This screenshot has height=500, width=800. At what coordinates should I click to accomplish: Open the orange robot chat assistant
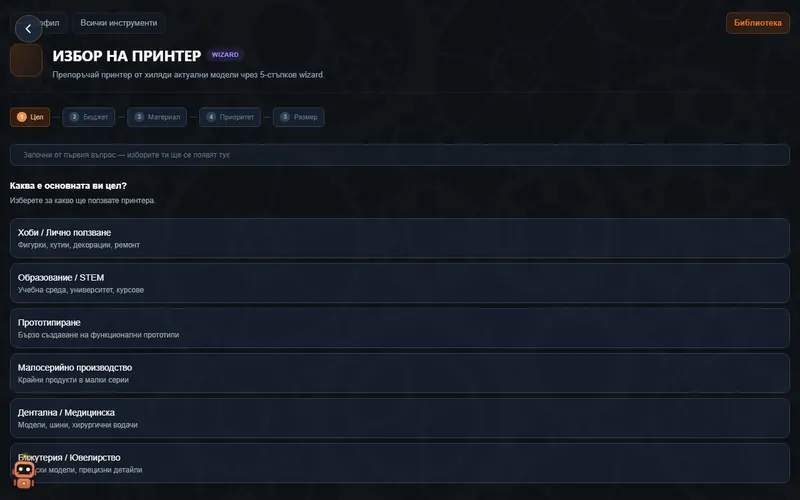(x=23, y=474)
